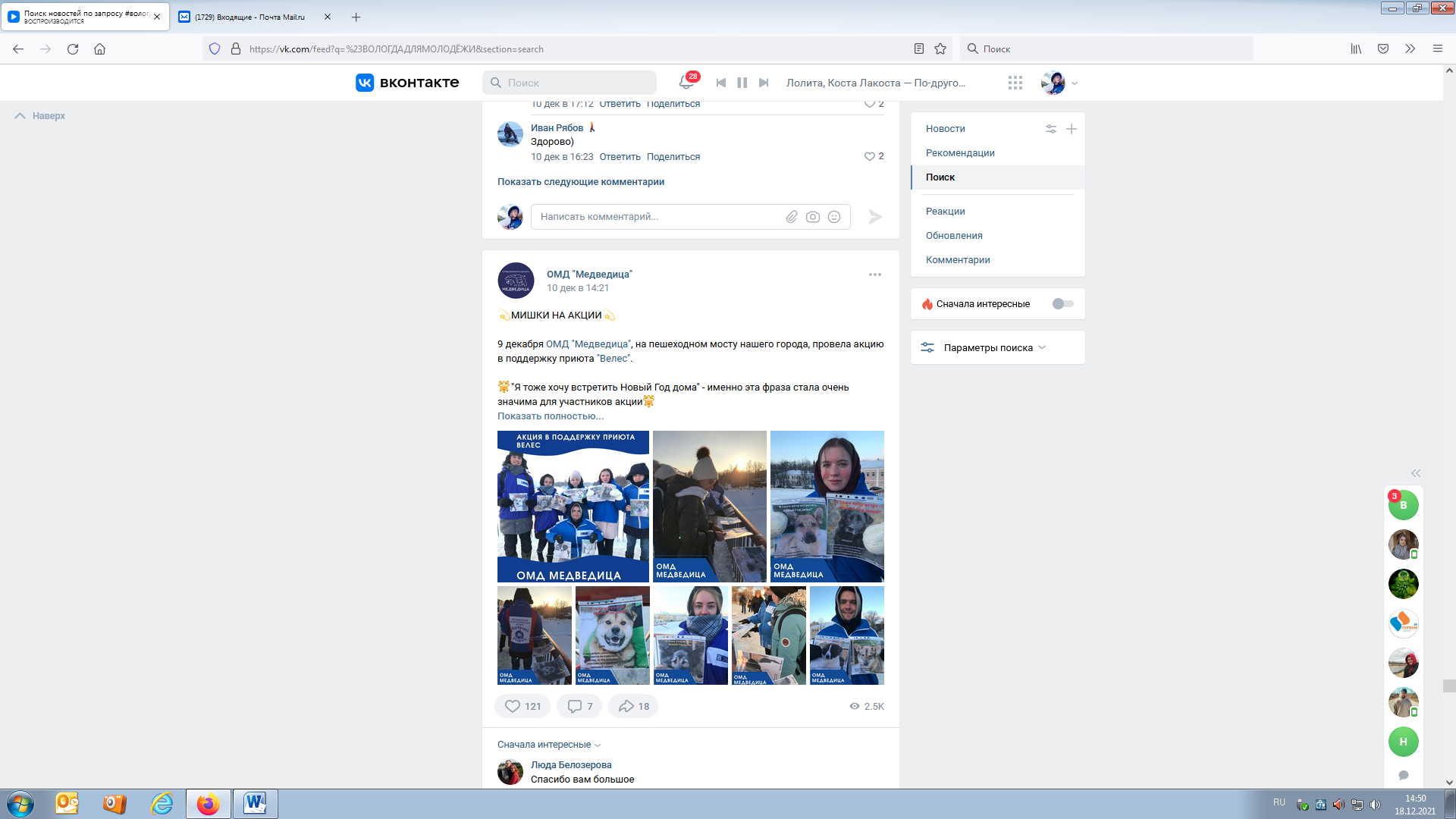Open Иван Рябов profile link
1456x819 pixels.
(557, 128)
